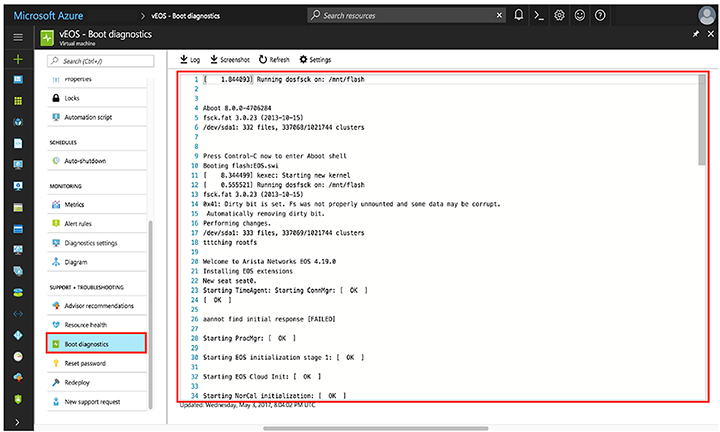Viewport: 720px width, 432px height.
Task: Open the All resources grid icon
Action: [x=18, y=101]
